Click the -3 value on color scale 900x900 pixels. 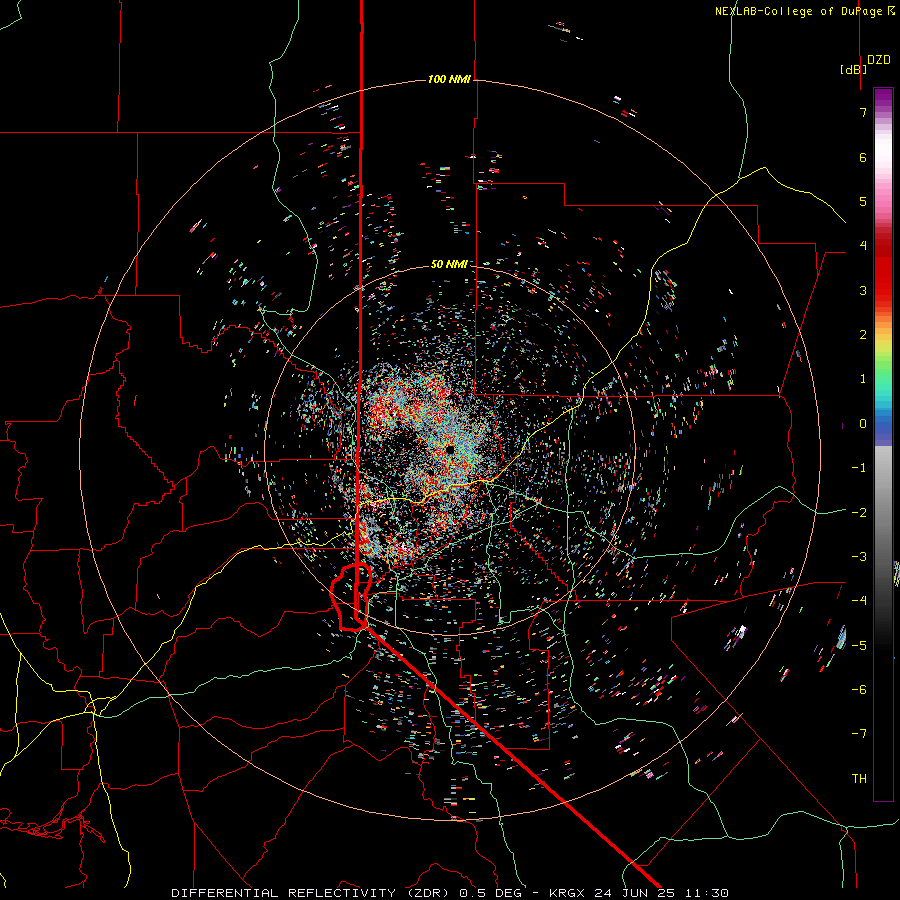pyautogui.click(x=859, y=556)
